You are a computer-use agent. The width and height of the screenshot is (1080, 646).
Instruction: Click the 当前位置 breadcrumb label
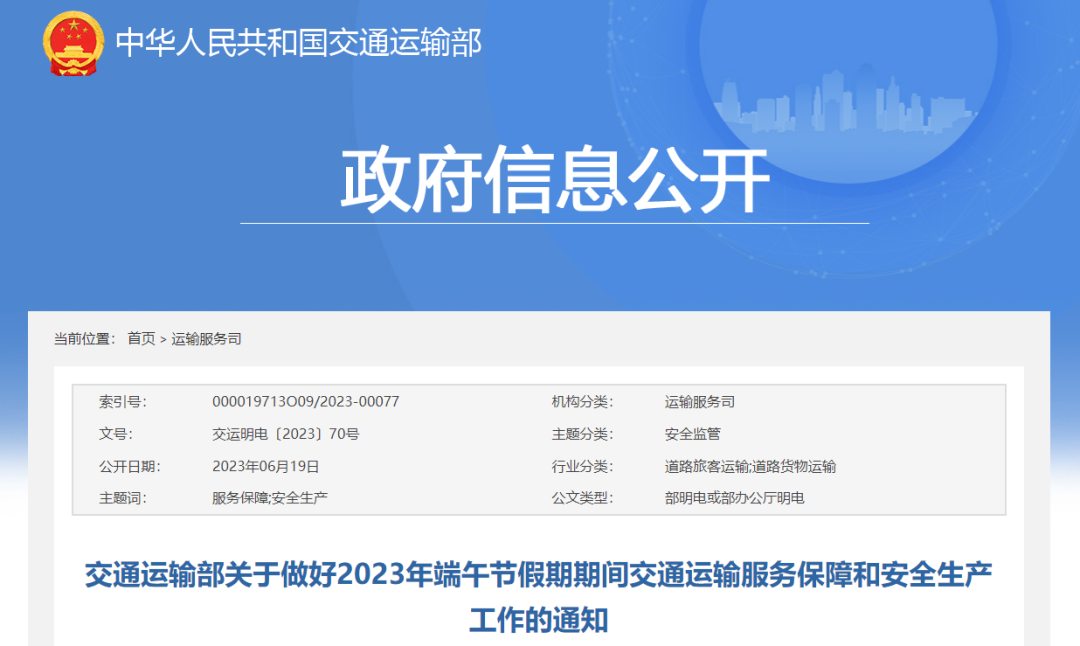pyautogui.click(x=85, y=339)
